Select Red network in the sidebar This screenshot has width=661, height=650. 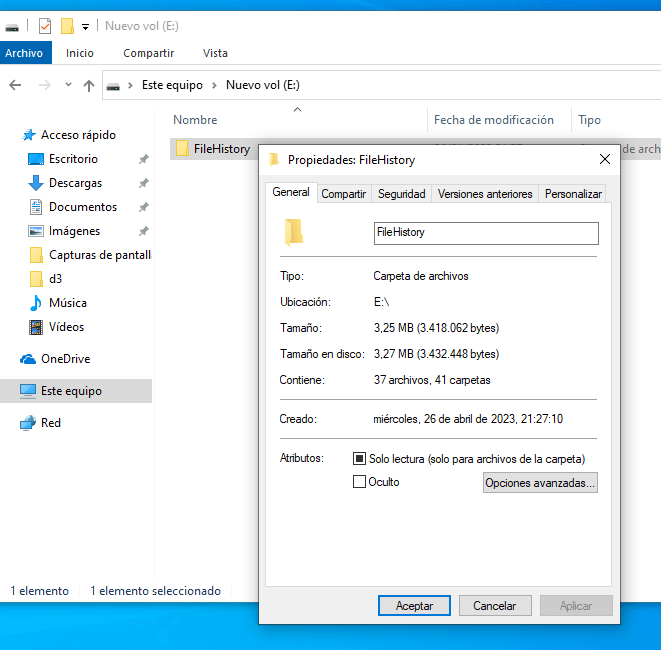pyautogui.click(x=50, y=423)
